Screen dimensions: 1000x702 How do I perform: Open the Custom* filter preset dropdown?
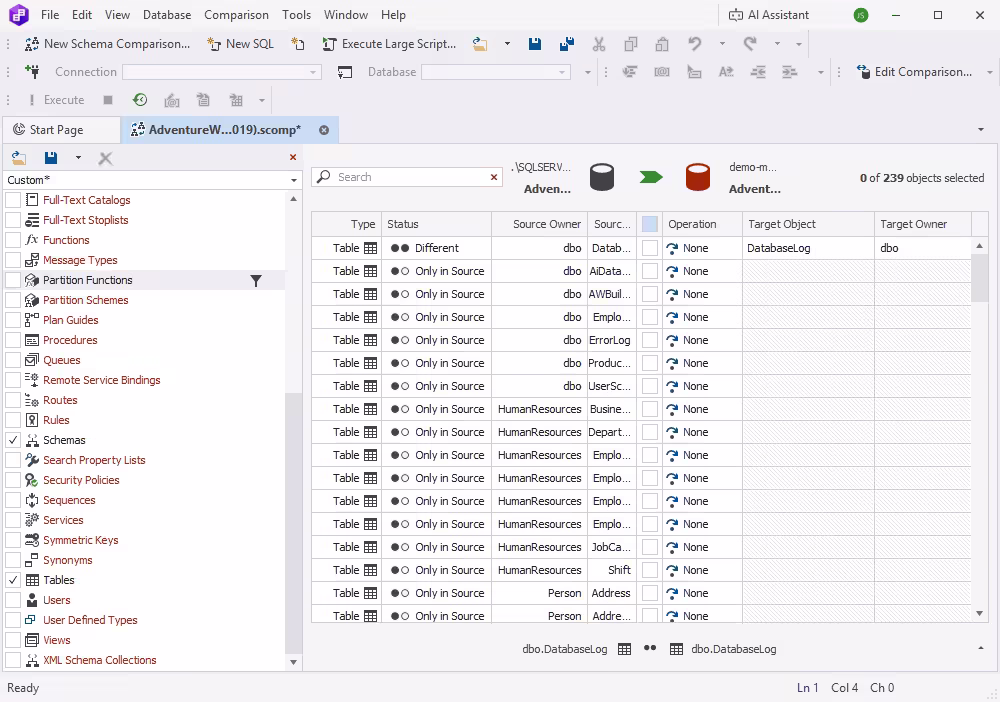[x=293, y=180]
